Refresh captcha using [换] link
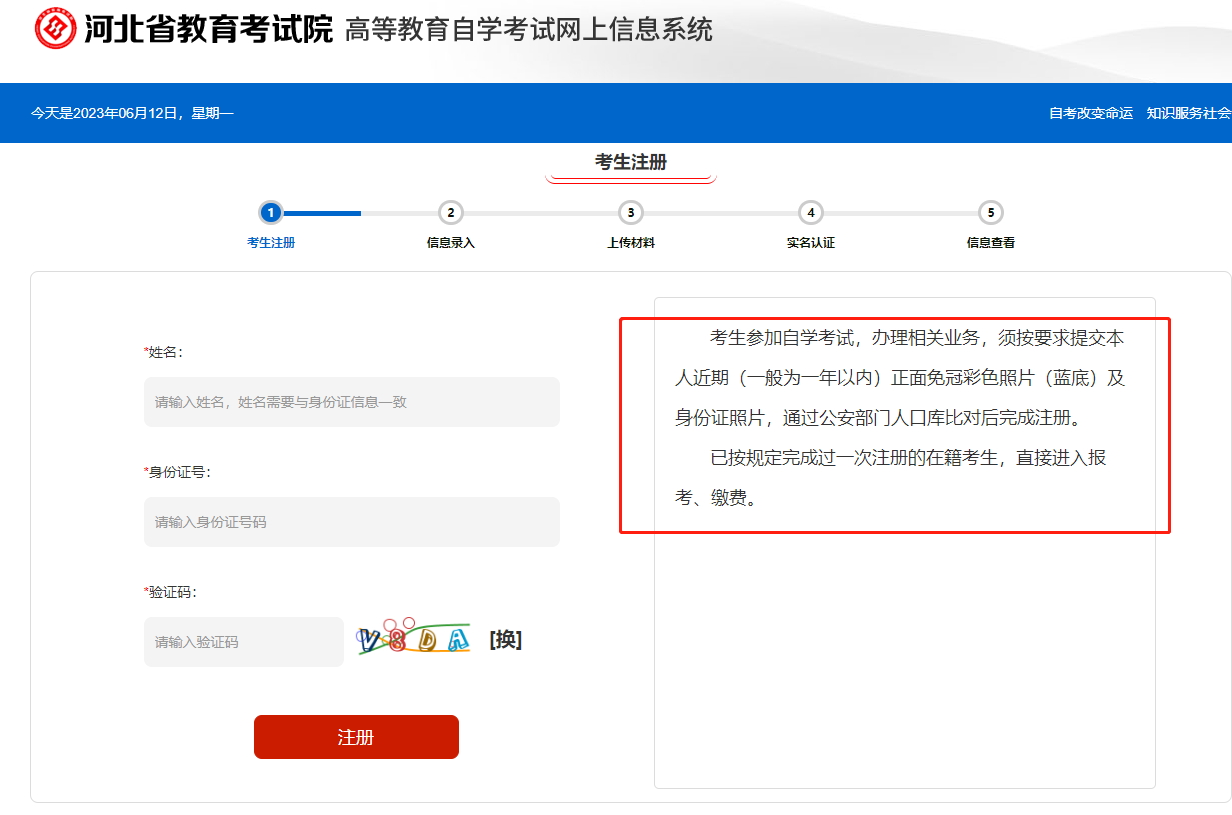Screen dimensions: 1232x815 pos(505,640)
